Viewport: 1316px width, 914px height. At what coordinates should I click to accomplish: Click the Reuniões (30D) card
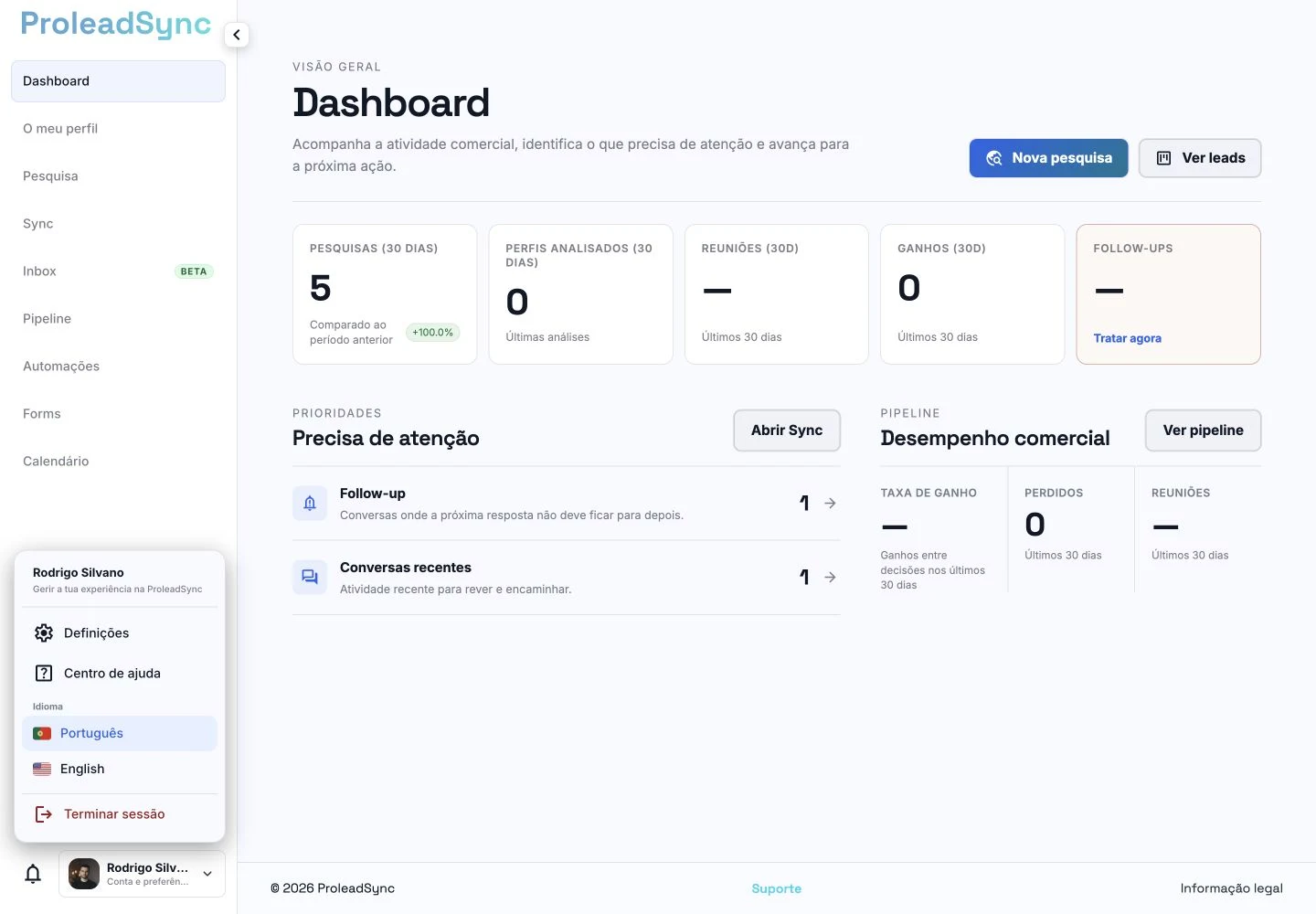777,294
